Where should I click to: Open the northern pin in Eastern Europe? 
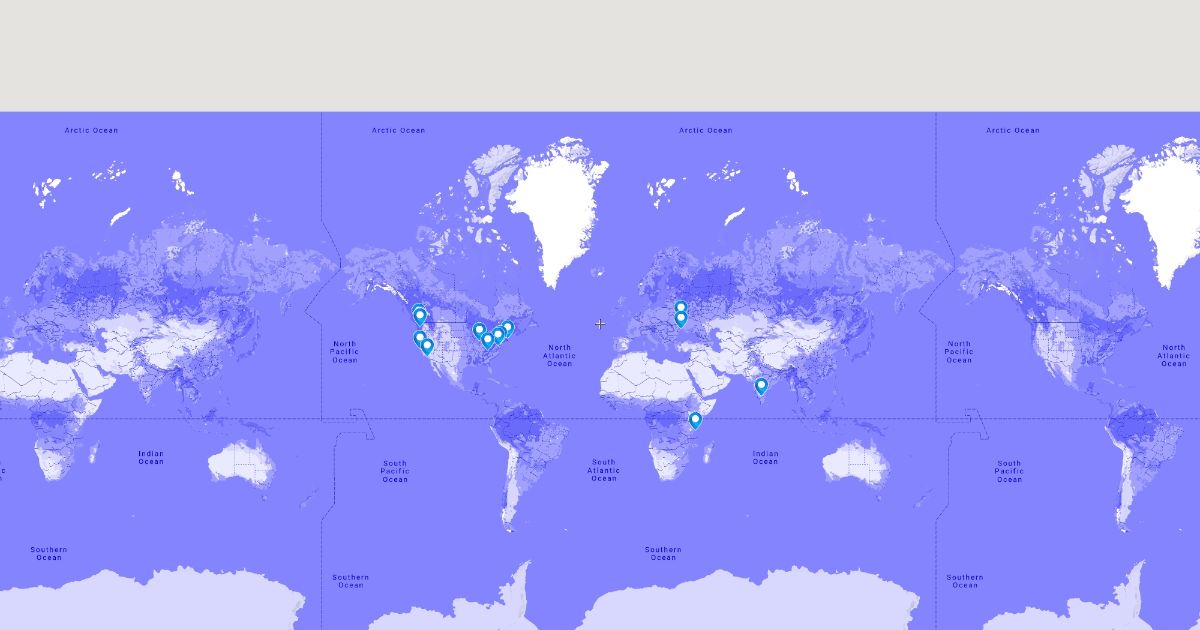[x=681, y=309]
